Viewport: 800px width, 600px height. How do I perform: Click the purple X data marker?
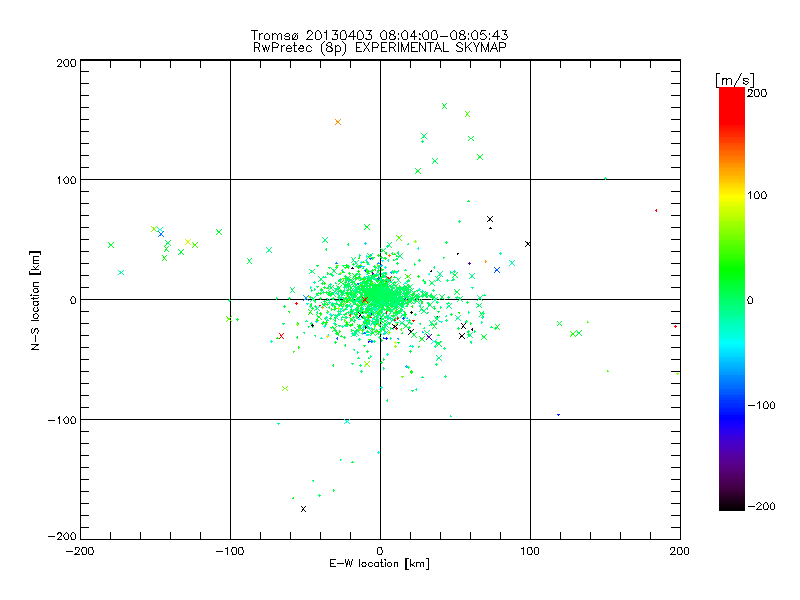pos(429,337)
